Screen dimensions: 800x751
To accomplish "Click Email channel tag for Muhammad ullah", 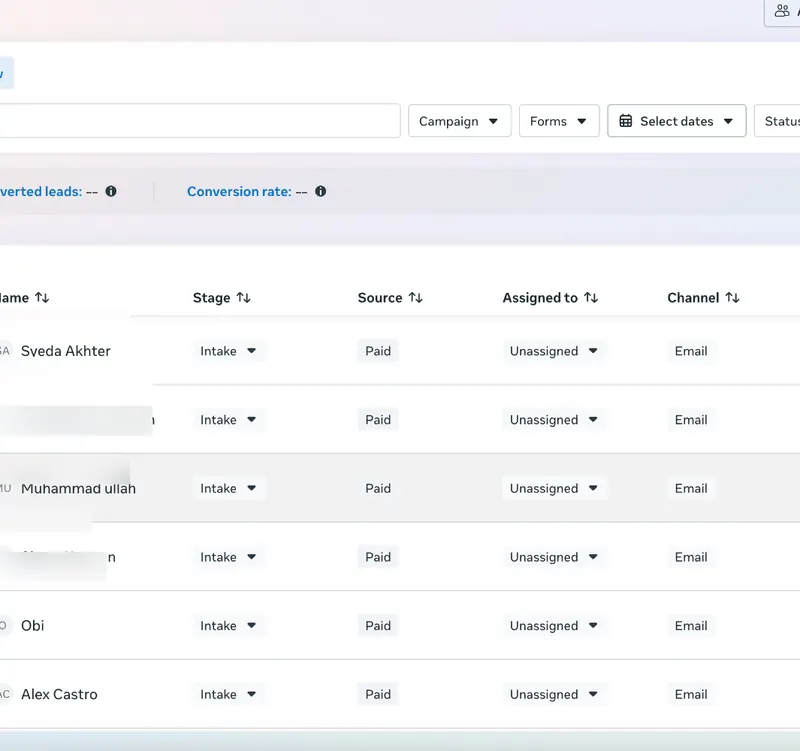I will pyautogui.click(x=691, y=488).
